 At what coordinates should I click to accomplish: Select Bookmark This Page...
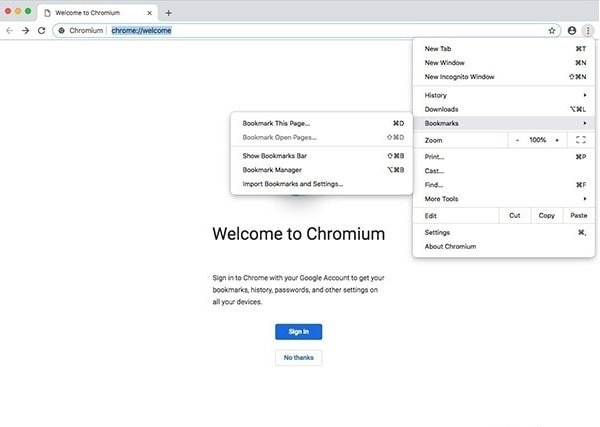point(322,123)
